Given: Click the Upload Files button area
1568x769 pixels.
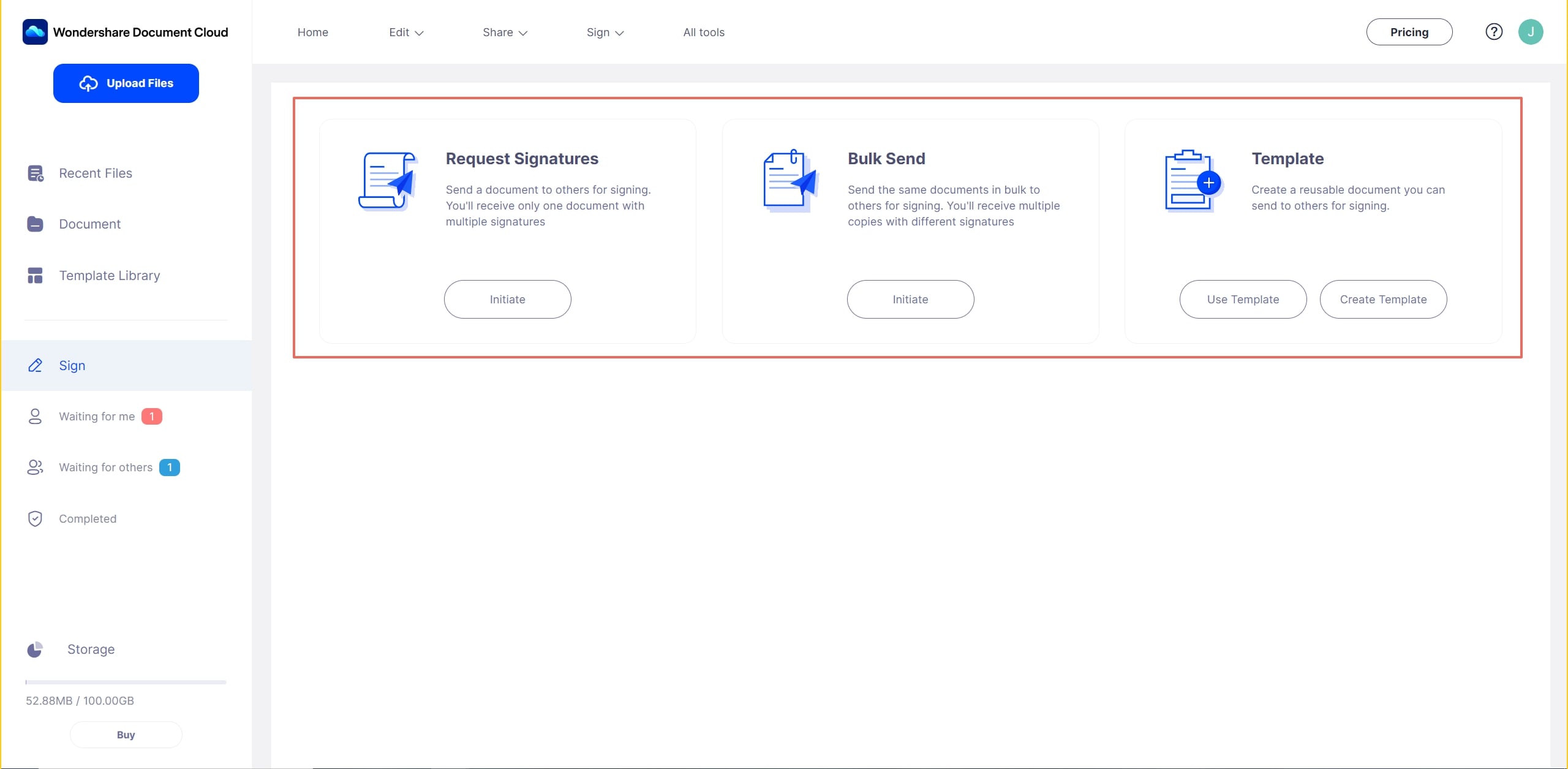Looking at the screenshot, I should pyautogui.click(x=126, y=82).
